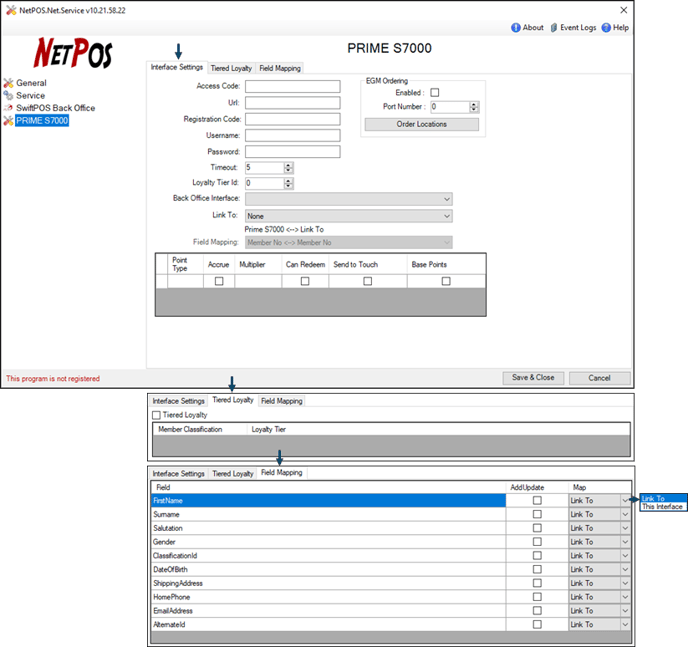Enable the EGM Ordering checkbox

(x=434, y=93)
